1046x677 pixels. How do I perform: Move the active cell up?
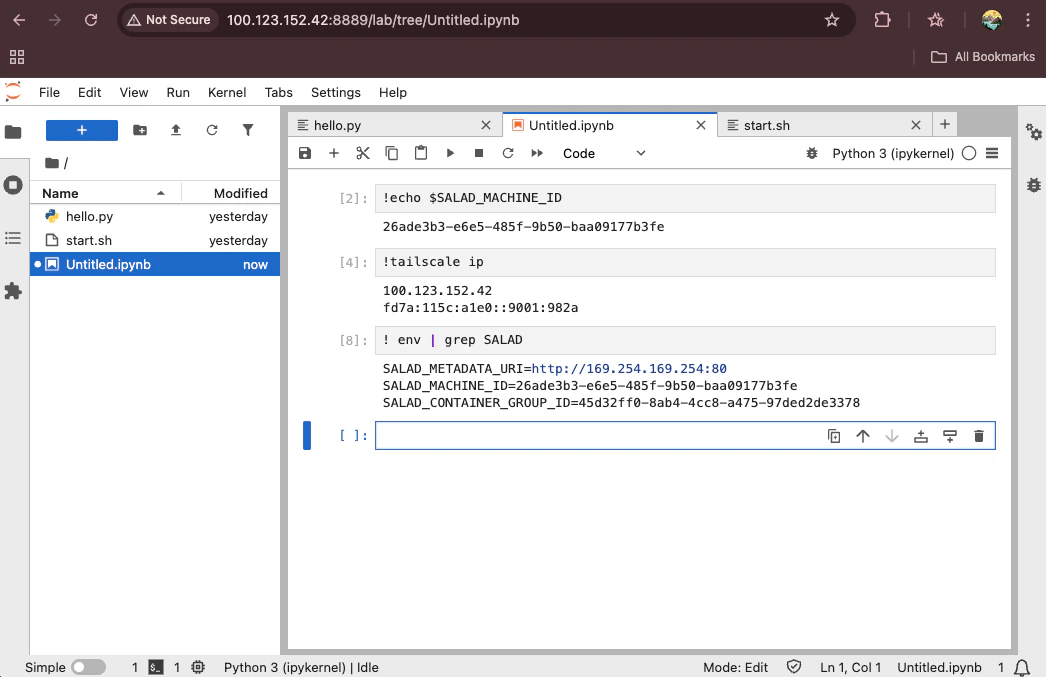[863, 436]
